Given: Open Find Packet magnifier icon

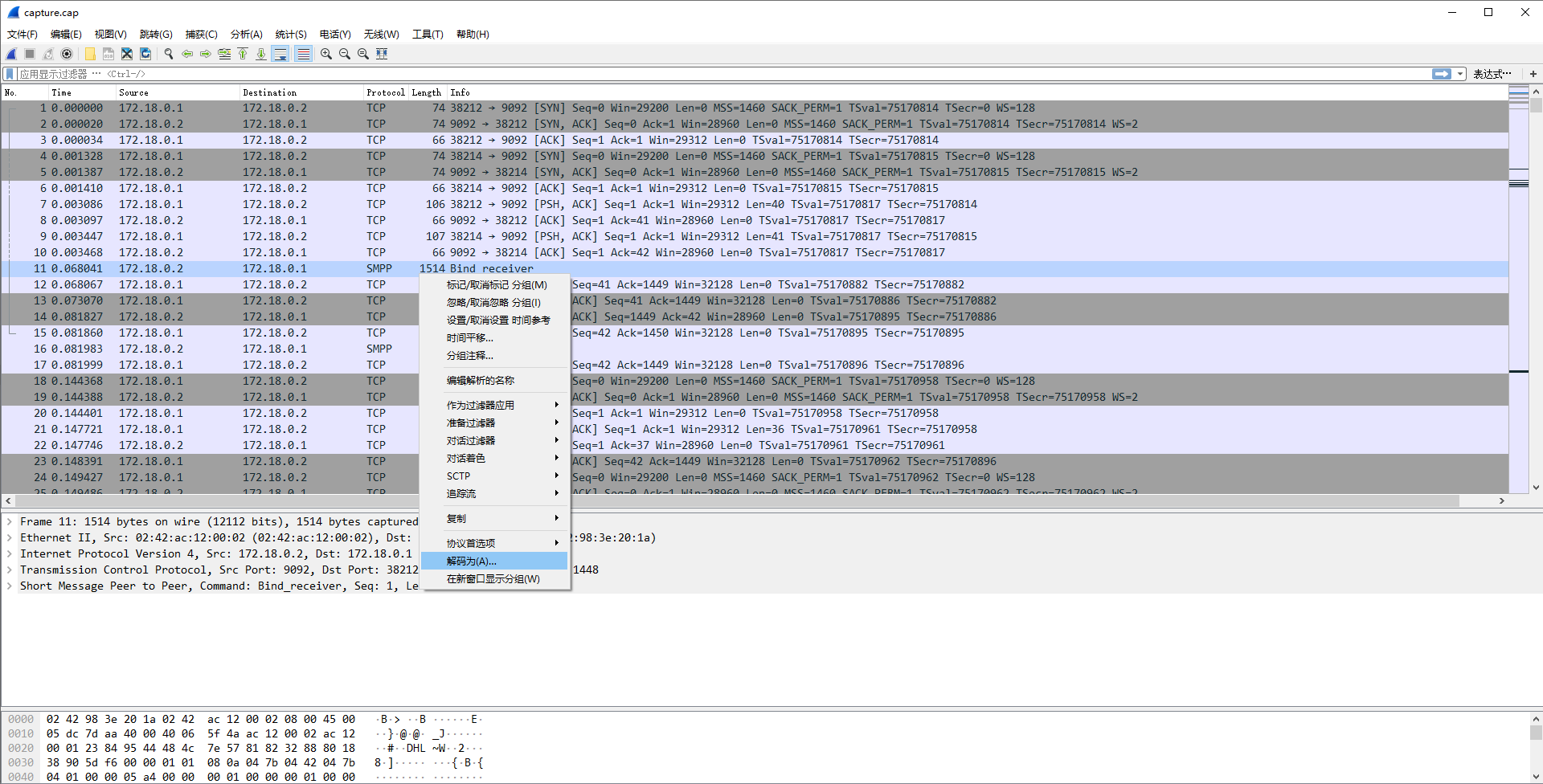Looking at the screenshot, I should tap(169, 54).
